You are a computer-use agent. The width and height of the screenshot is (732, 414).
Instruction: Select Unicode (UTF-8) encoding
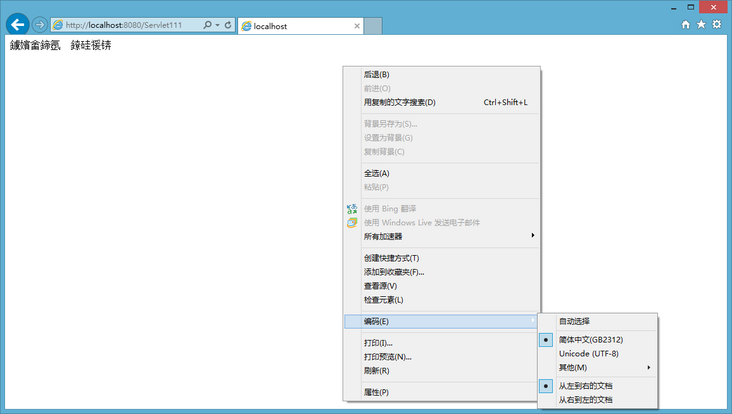tap(598, 354)
